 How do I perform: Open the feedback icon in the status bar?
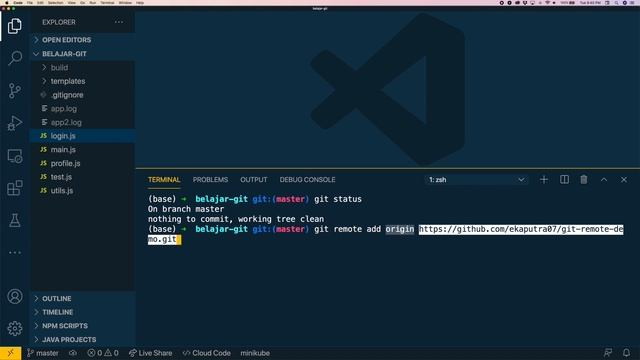(608, 353)
